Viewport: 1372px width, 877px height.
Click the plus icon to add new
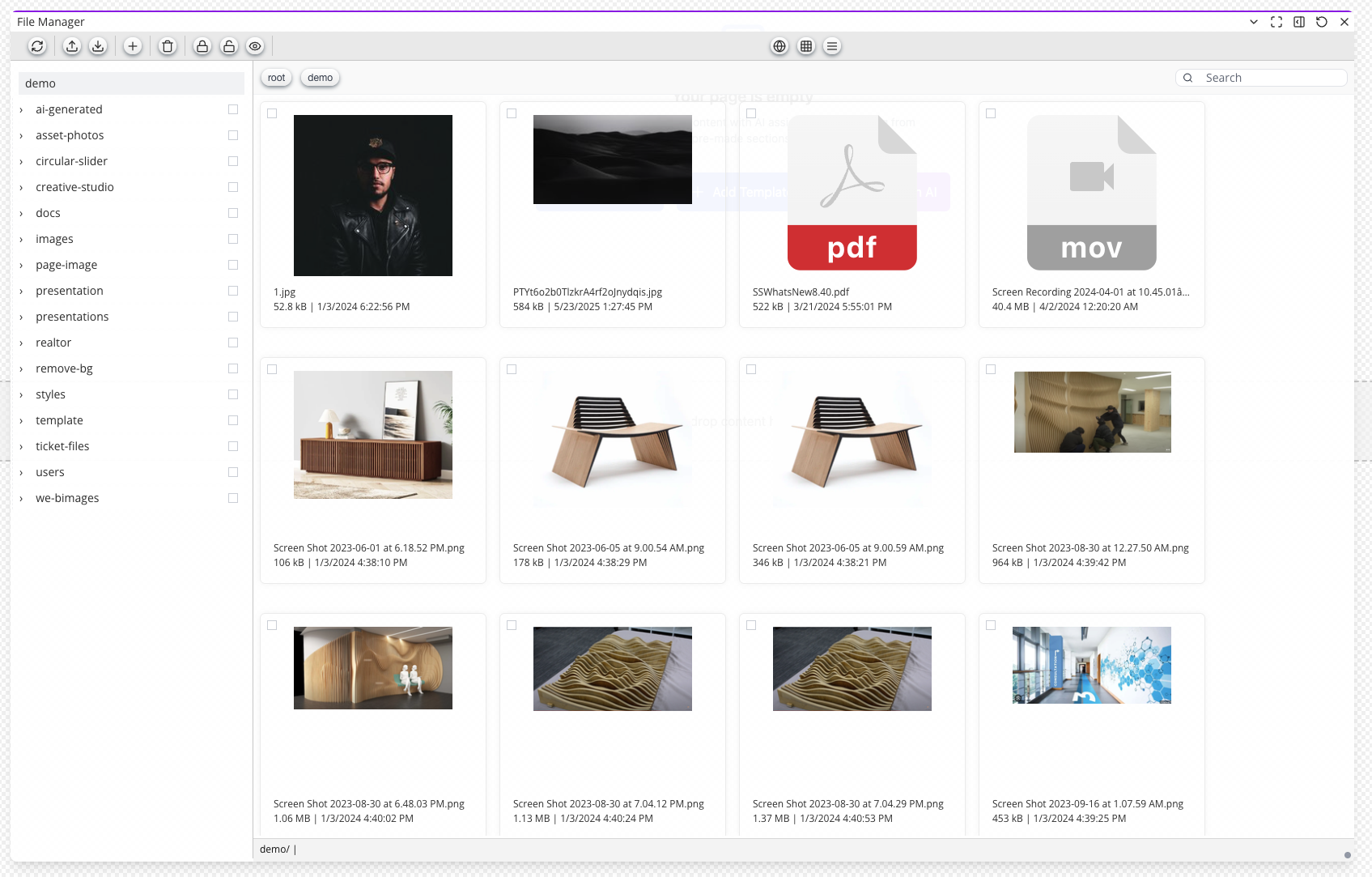[x=133, y=46]
